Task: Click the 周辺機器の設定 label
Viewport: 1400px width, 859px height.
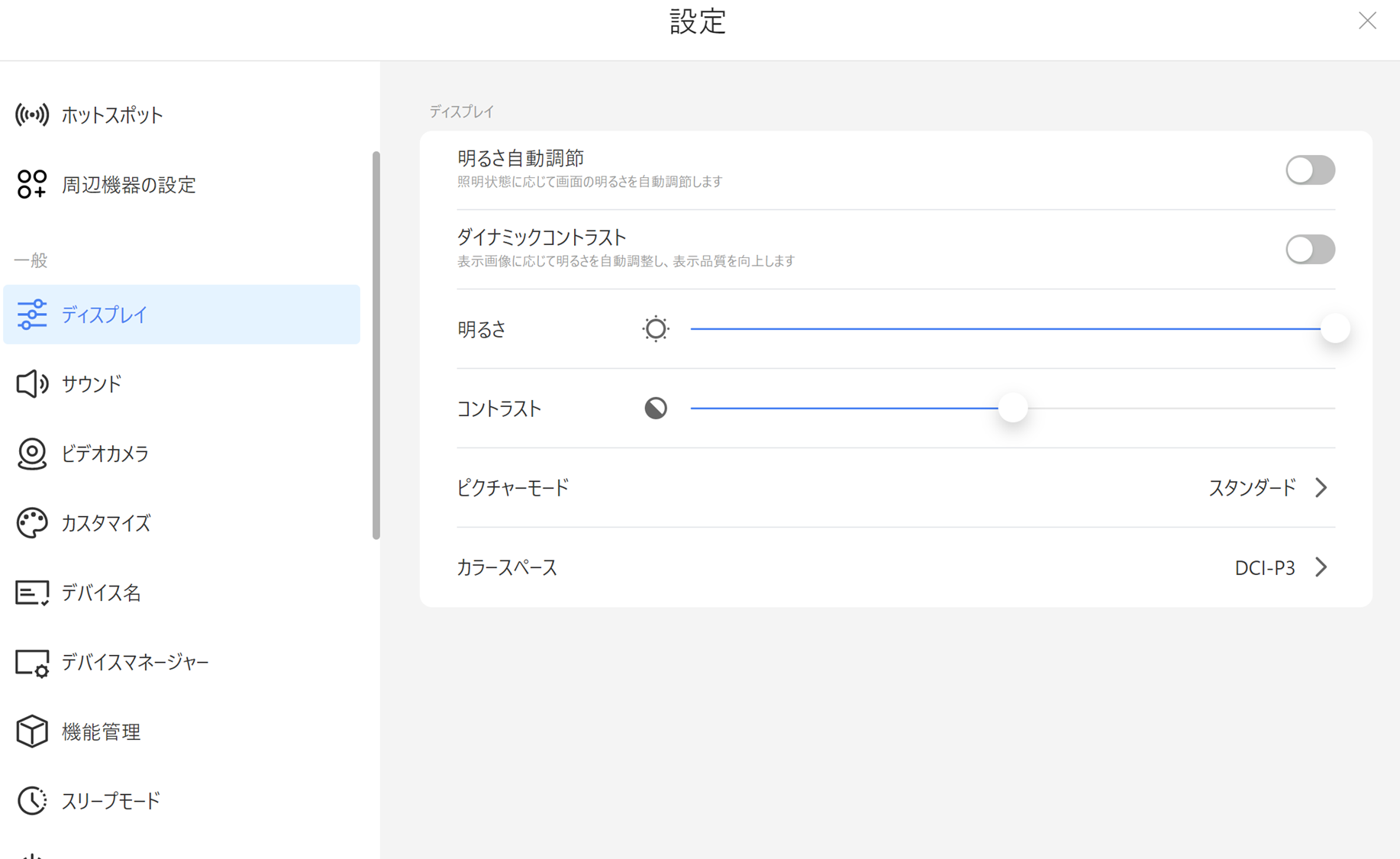Action: pyautogui.click(x=129, y=185)
